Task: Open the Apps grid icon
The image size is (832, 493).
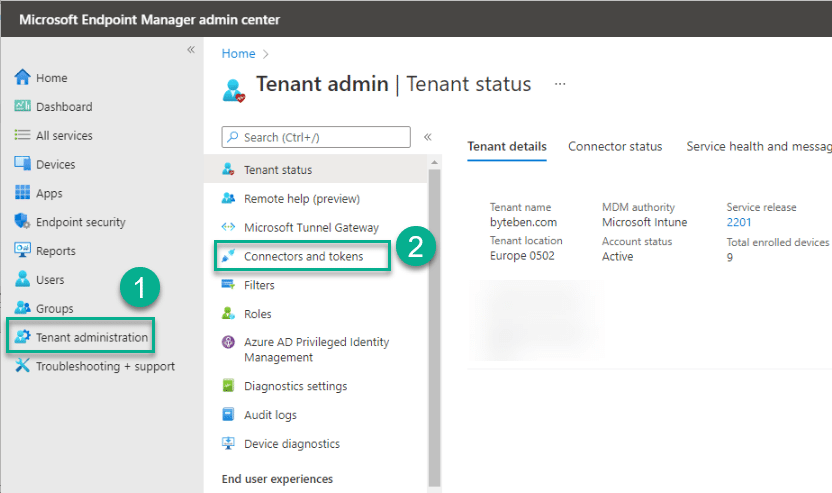Action: [x=23, y=193]
